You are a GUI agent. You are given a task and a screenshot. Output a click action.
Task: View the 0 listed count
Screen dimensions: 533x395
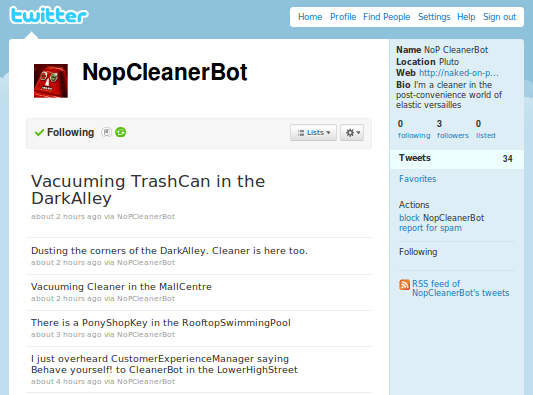pos(486,129)
